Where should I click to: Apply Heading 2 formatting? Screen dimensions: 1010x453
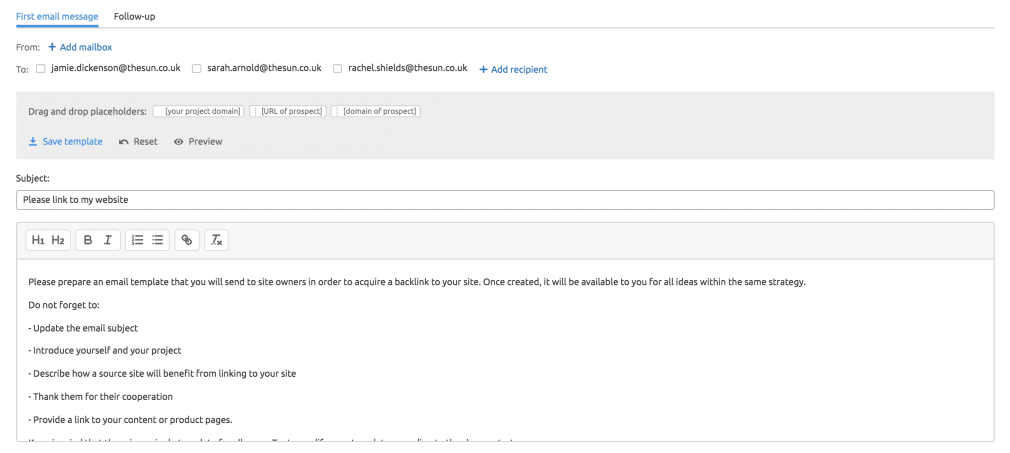pyautogui.click(x=58, y=240)
